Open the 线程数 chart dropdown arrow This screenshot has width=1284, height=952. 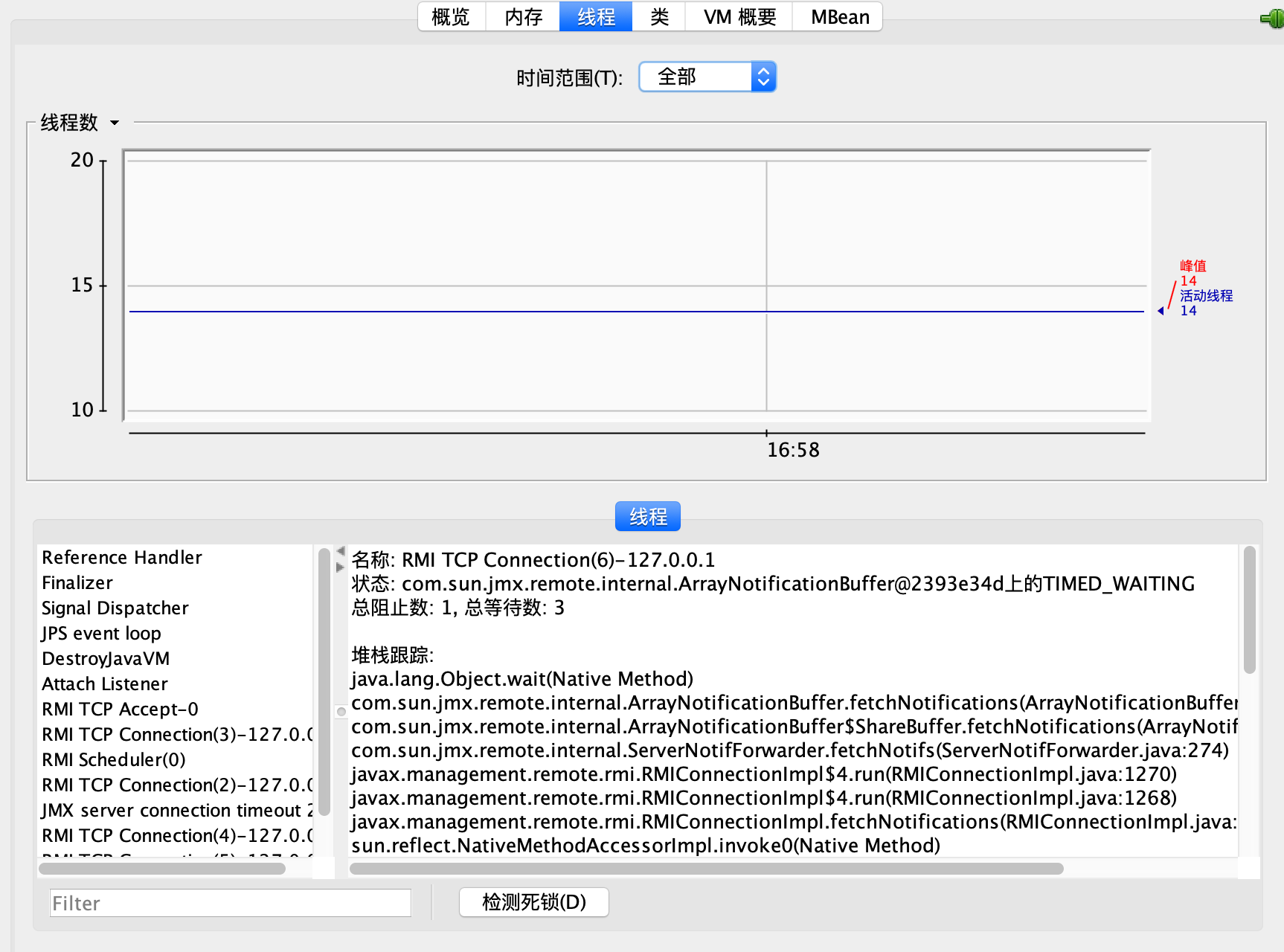tap(115, 123)
